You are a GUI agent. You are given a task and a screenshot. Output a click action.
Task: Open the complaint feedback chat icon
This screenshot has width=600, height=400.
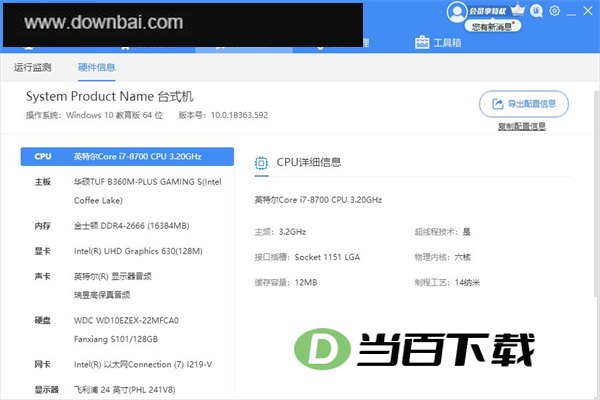536,11
